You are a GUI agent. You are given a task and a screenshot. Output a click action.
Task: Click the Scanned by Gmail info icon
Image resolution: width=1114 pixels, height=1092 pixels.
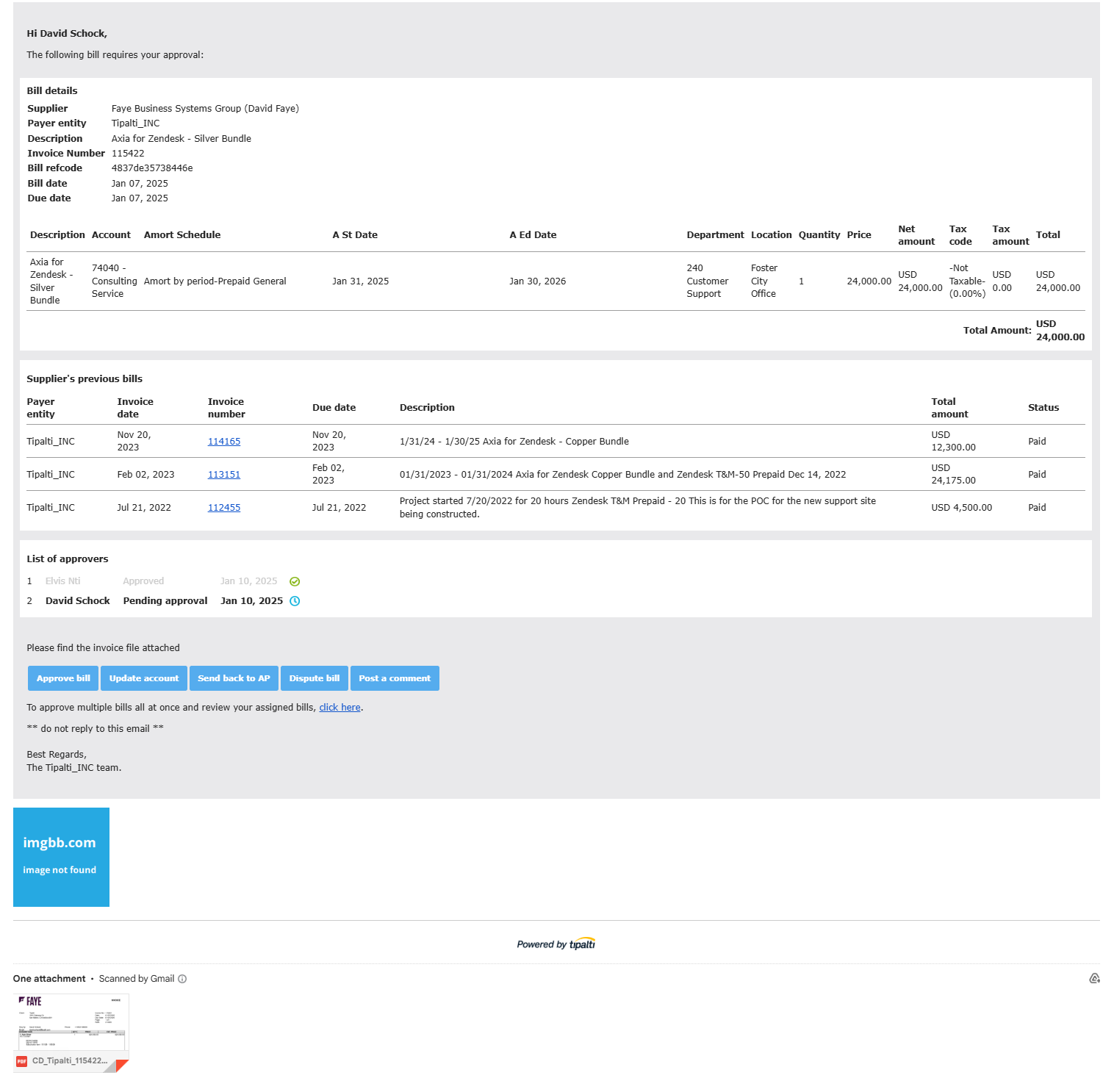pyautogui.click(x=182, y=979)
